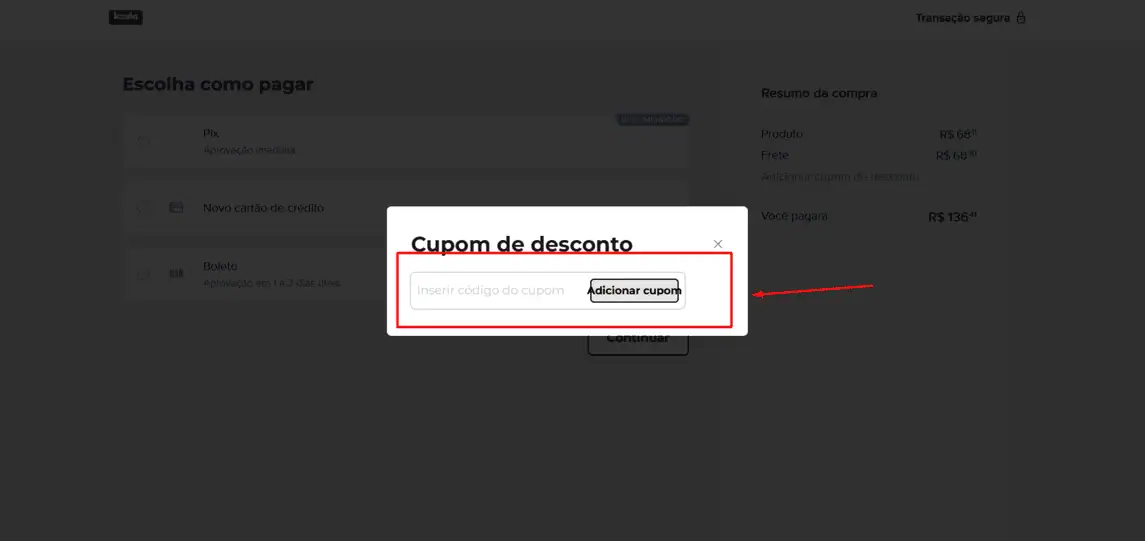The width and height of the screenshot is (1145, 541).
Task: Click the Você pagará label
Action: tap(794, 217)
